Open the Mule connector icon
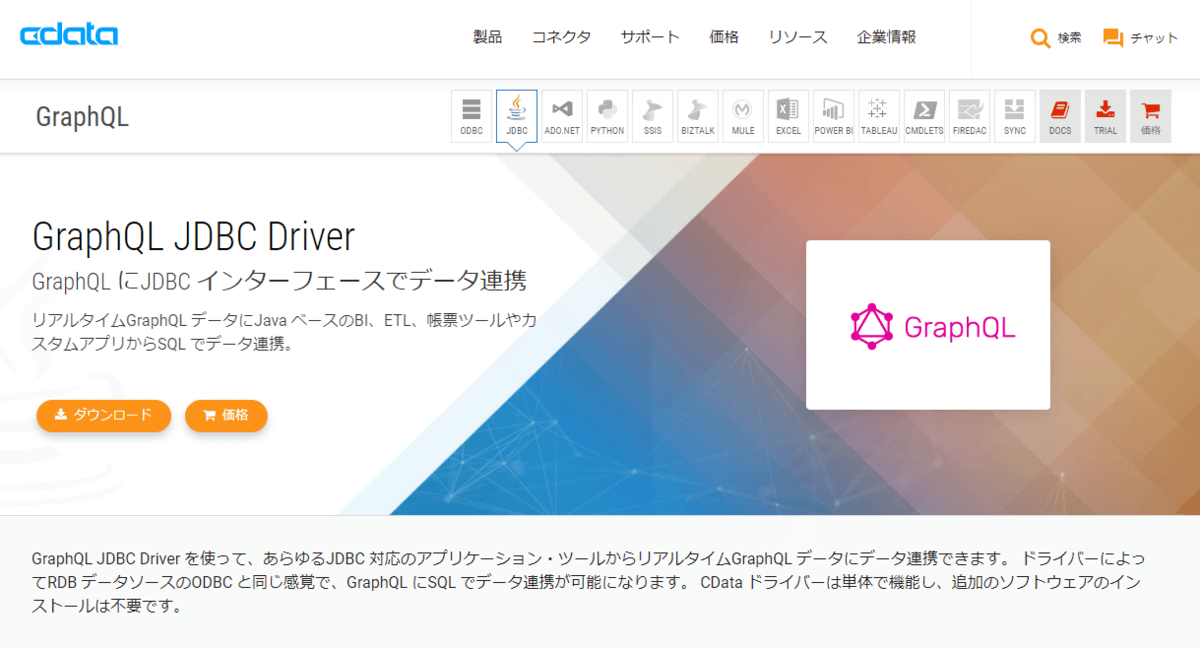Viewport: 1200px width, 648px height. (743, 116)
